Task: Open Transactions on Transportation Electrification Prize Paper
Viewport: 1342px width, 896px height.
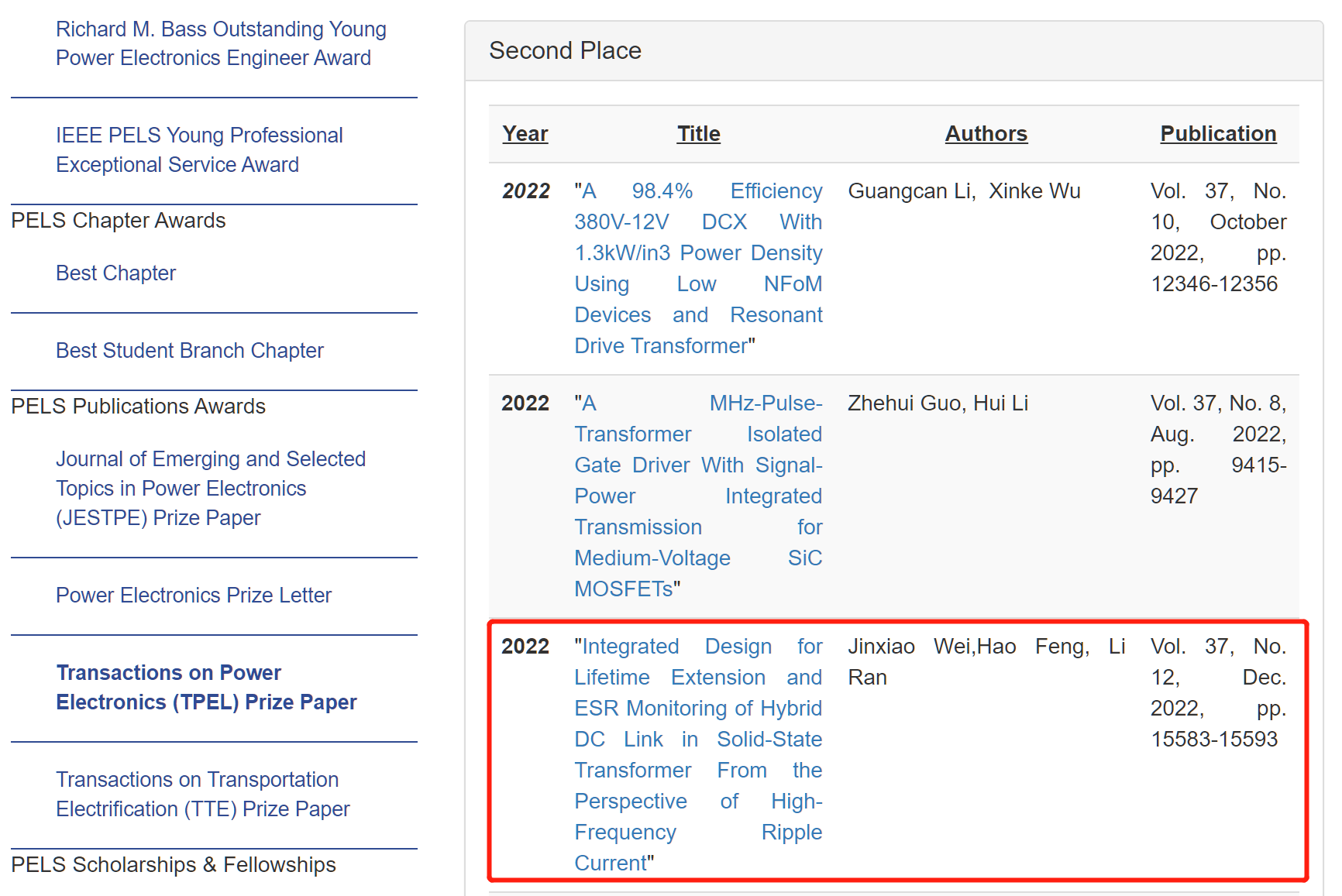Action: (x=202, y=794)
